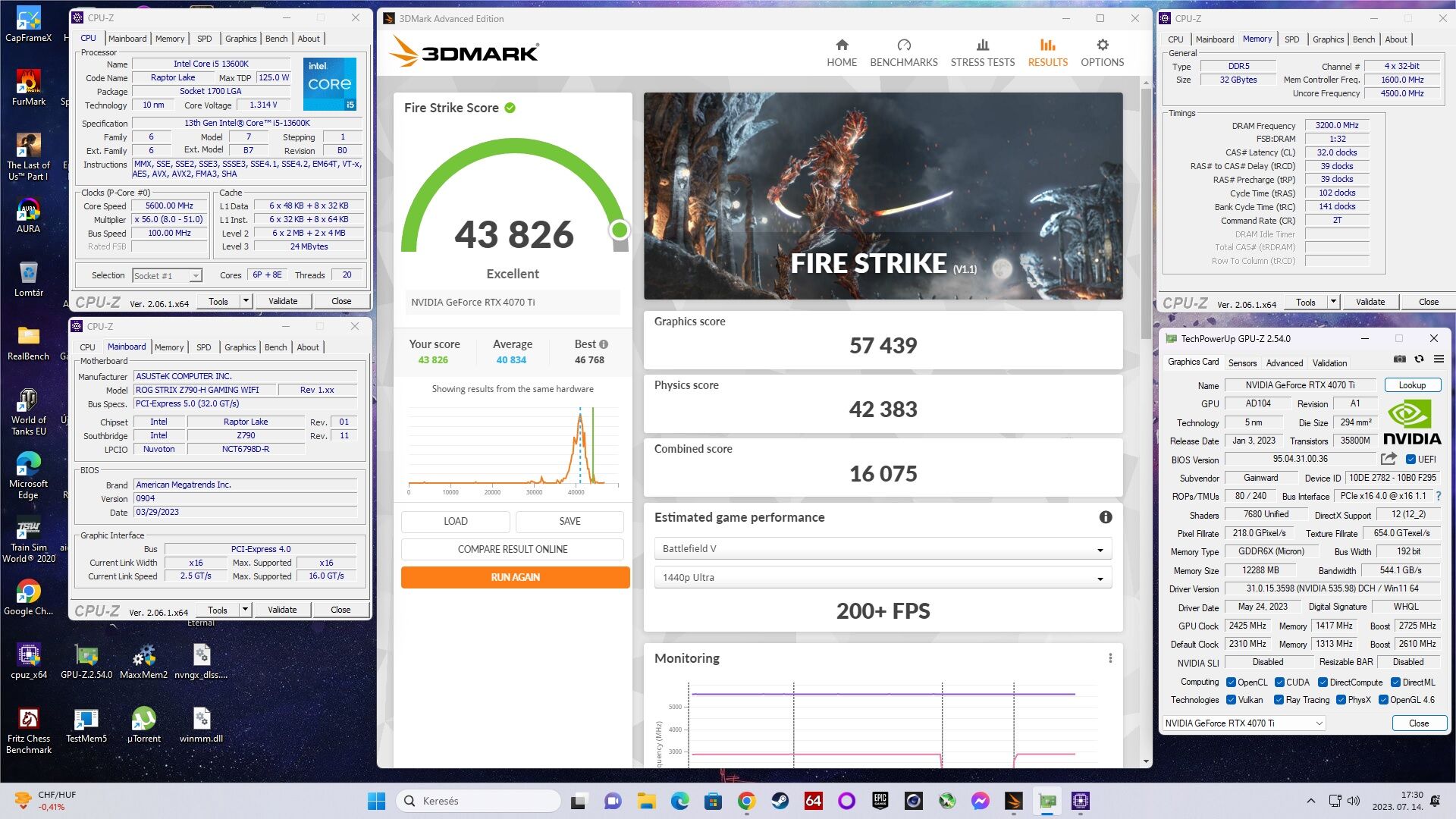Open the Epic Games taskbar icon
This screenshot has width=1456, height=819.
(880, 801)
